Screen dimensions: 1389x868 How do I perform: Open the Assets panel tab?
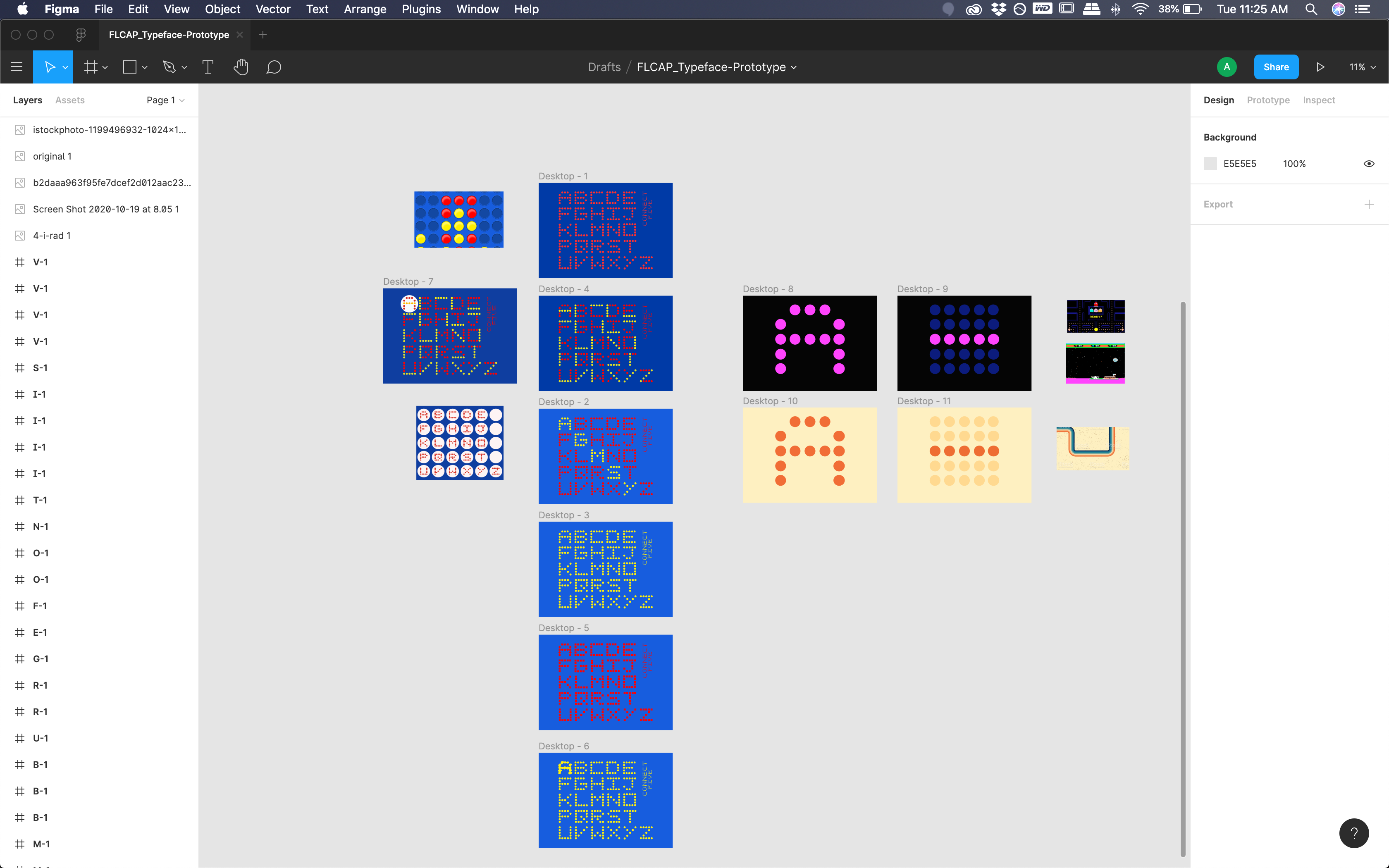pyautogui.click(x=69, y=100)
